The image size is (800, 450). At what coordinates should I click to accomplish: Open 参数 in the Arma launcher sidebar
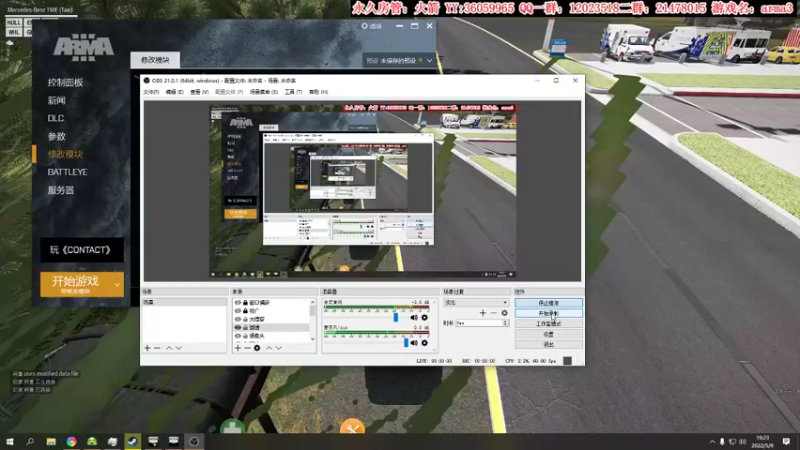pyautogui.click(x=57, y=136)
